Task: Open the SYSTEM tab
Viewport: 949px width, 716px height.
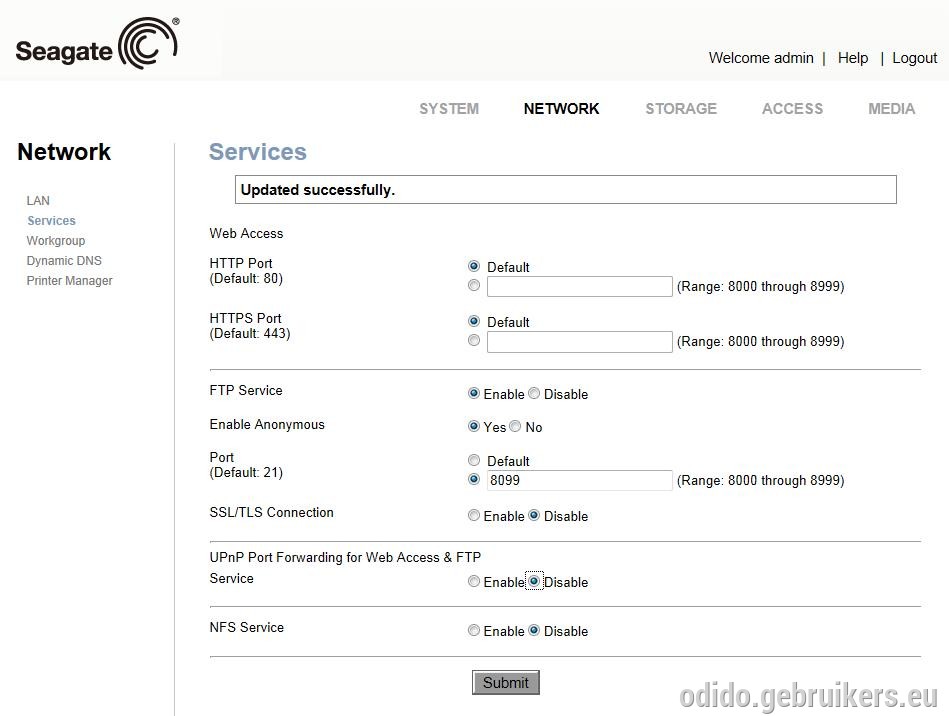Action: [x=449, y=109]
